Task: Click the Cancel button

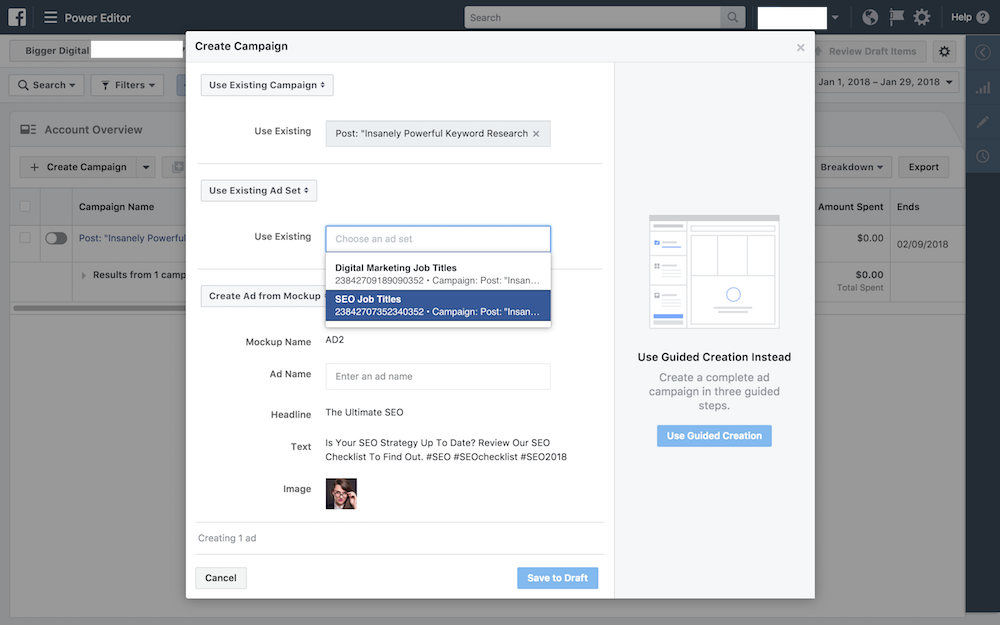Action: coord(221,578)
